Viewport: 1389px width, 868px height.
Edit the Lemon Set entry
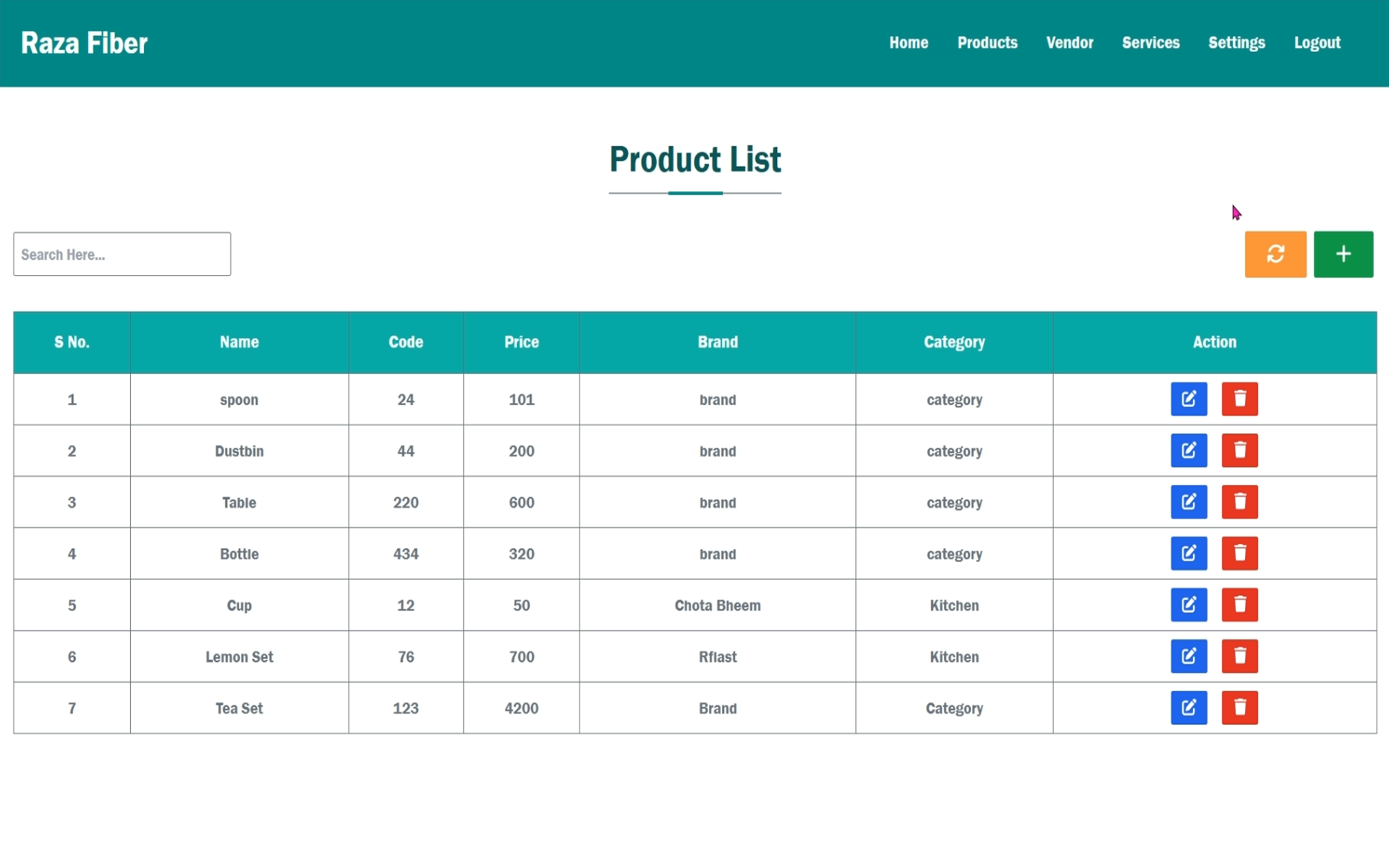(x=1189, y=656)
